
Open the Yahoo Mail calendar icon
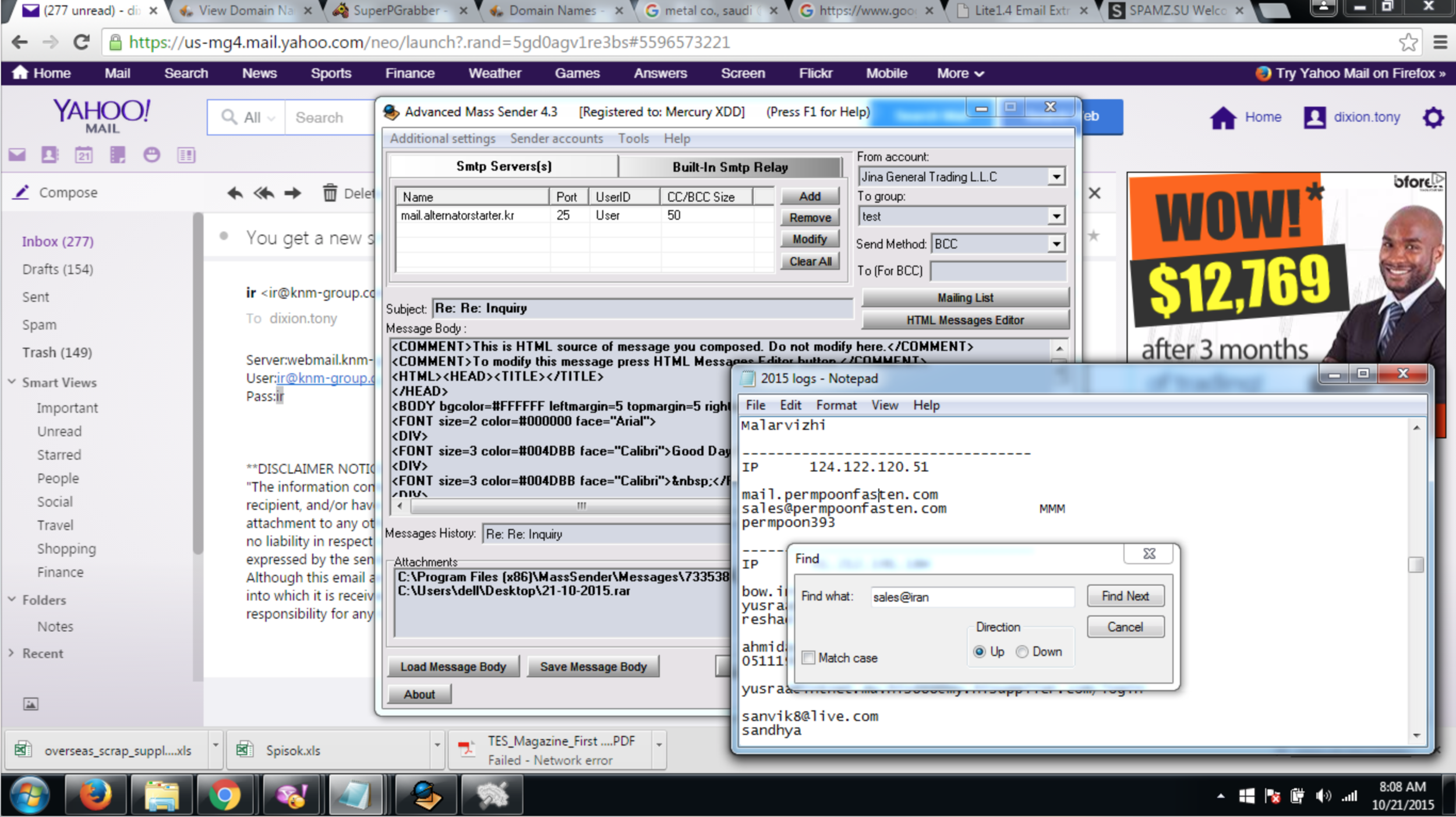tap(84, 155)
